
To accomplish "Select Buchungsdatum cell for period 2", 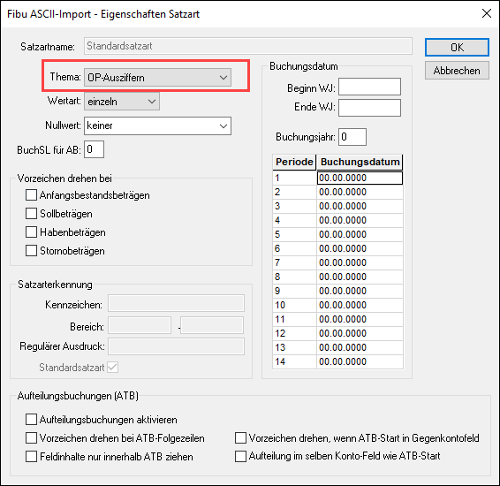I will coord(360,192).
